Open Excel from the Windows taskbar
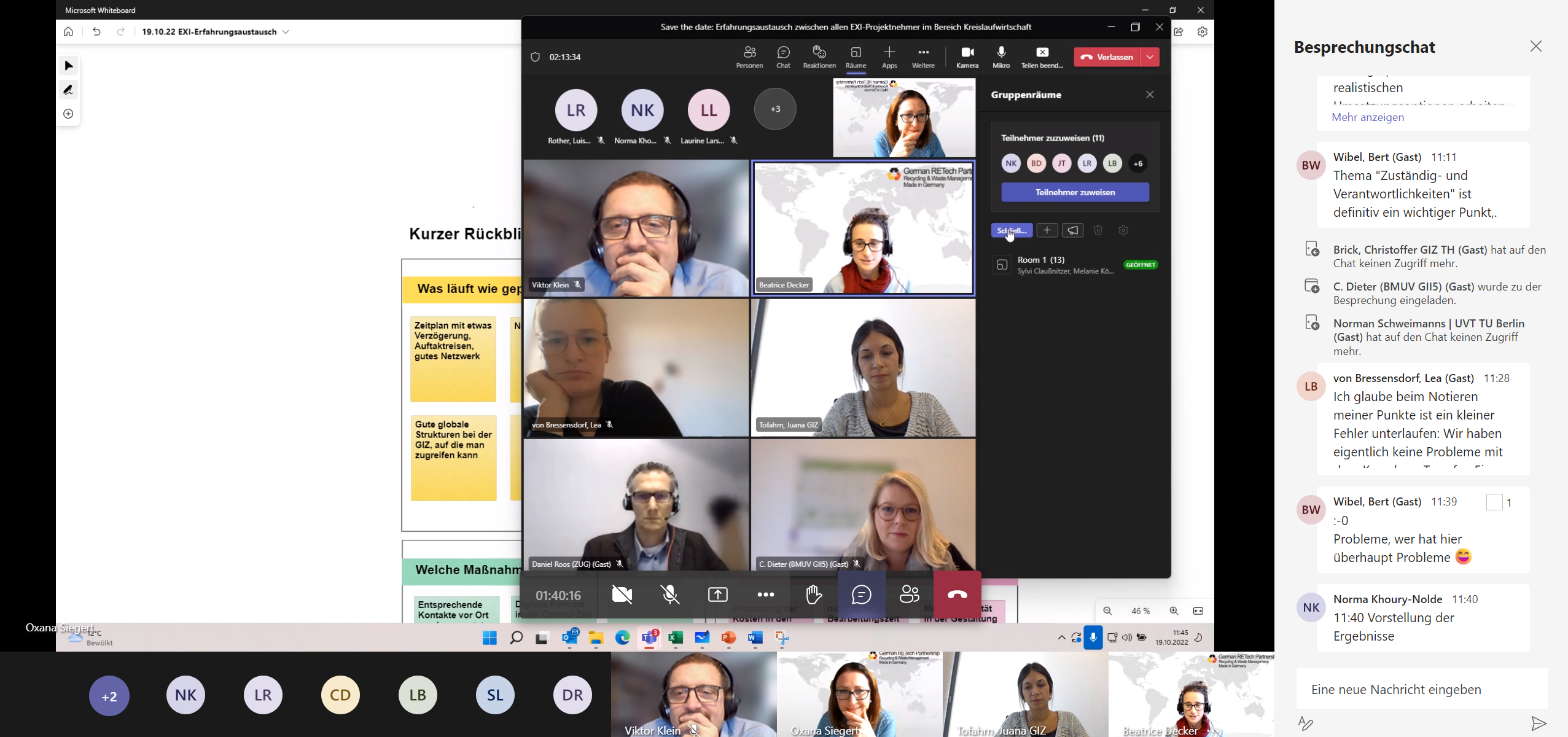The height and width of the screenshot is (737, 1568). 676,639
